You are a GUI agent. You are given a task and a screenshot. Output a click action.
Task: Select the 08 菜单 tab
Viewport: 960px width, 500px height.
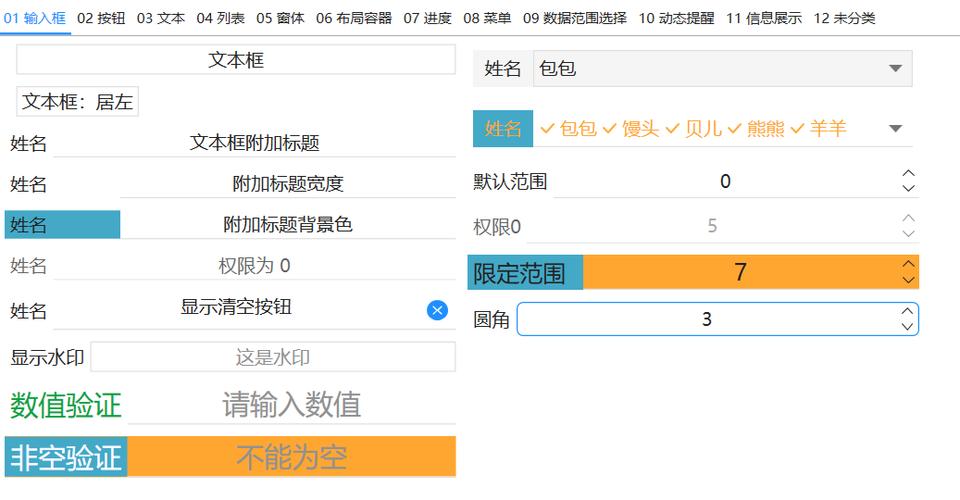[487, 18]
